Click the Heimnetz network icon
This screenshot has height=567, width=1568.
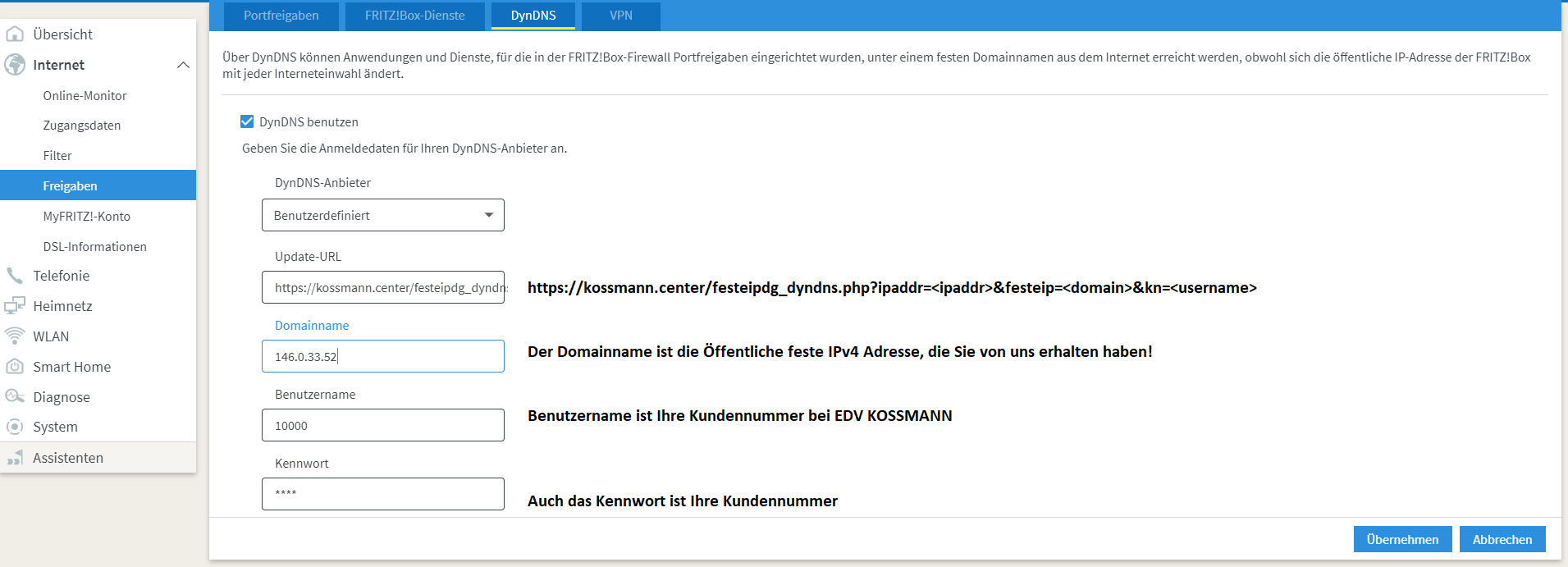point(15,306)
